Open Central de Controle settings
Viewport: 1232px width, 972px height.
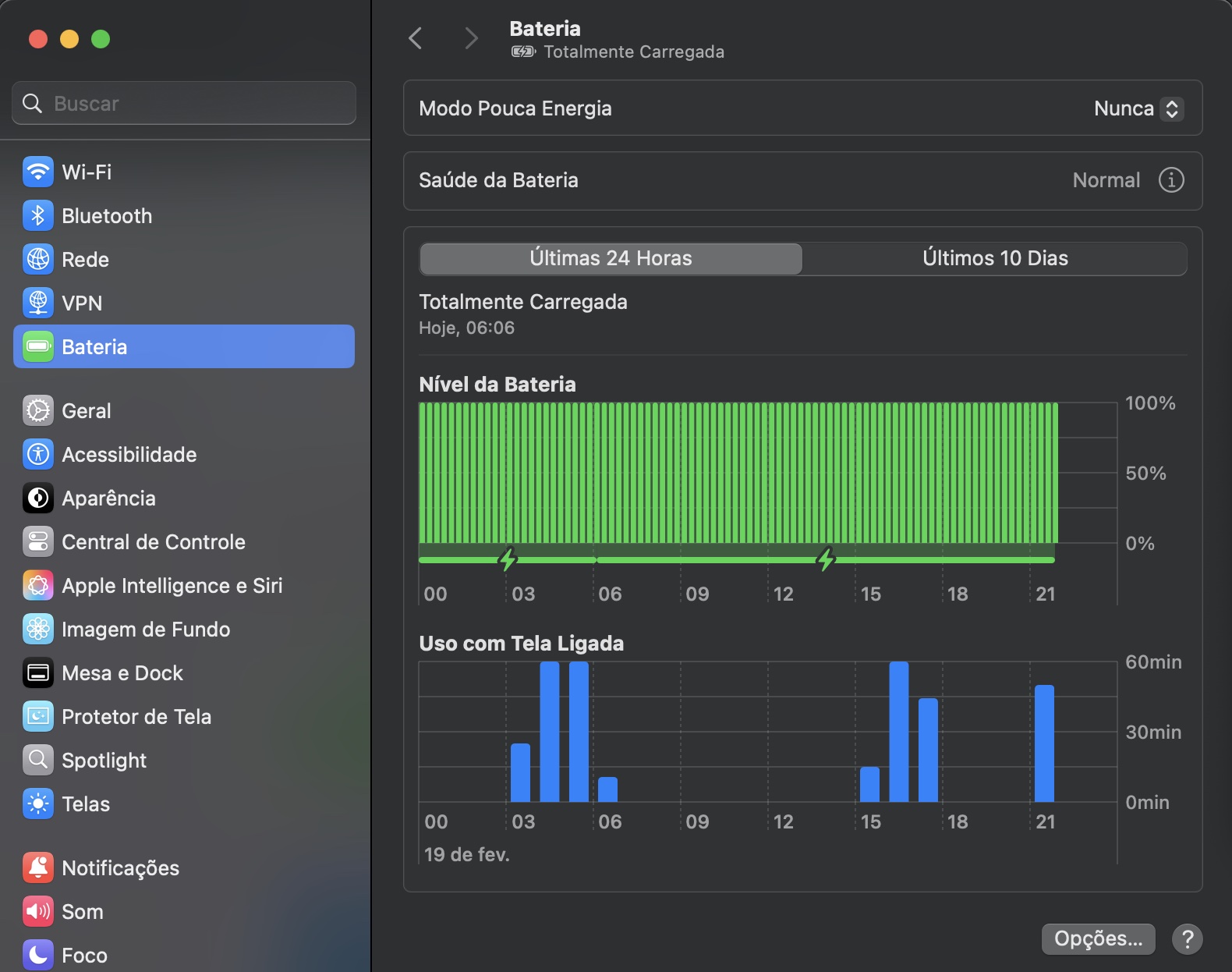tap(153, 541)
